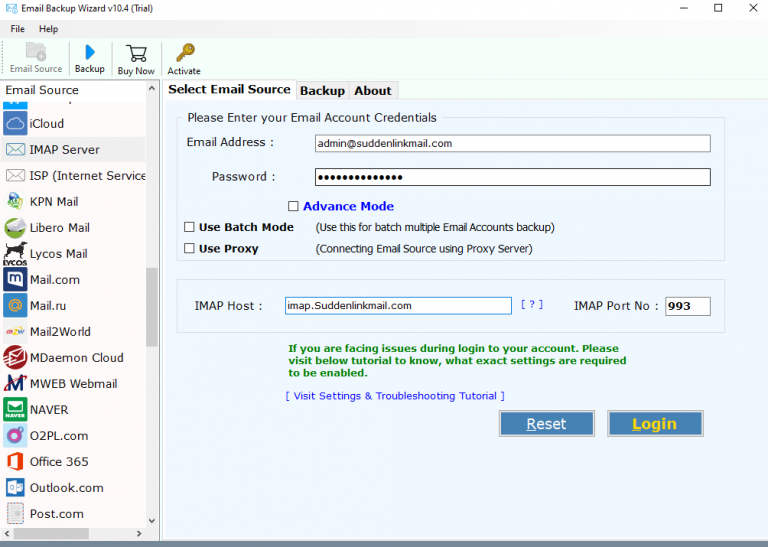The height and width of the screenshot is (547, 768).
Task: Open Visit Settings & Troubleshooting Tutorial link
Action: pos(395,396)
